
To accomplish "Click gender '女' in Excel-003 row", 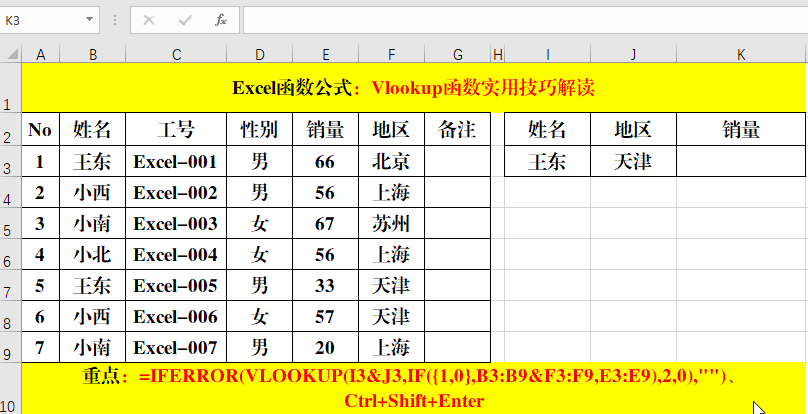I will pos(260,224).
